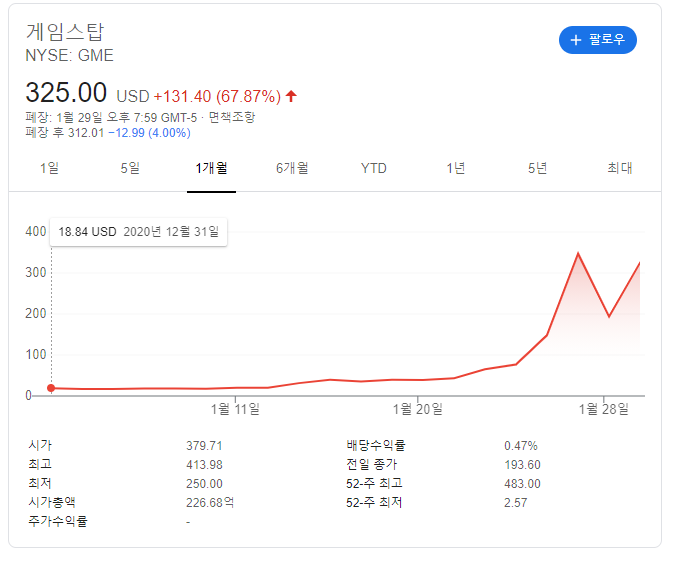Click the 최저 value 250.00
This screenshot has width=677, height=561.
pyautogui.click(x=204, y=484)
